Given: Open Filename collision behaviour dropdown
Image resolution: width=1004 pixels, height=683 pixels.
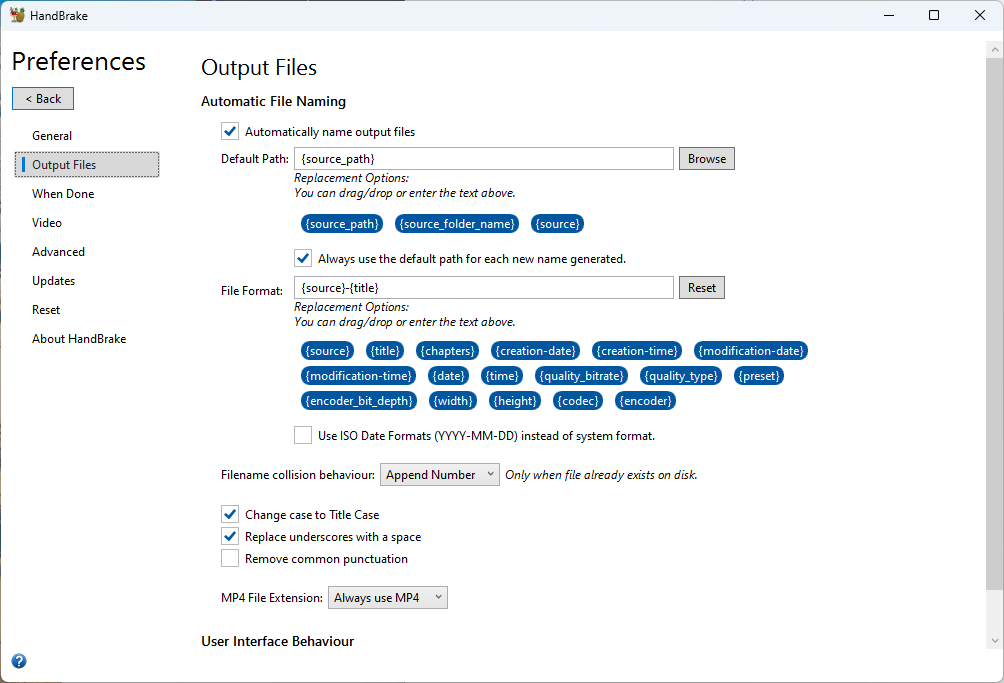Looking at the screenshot, I should (x=439, y=475).
